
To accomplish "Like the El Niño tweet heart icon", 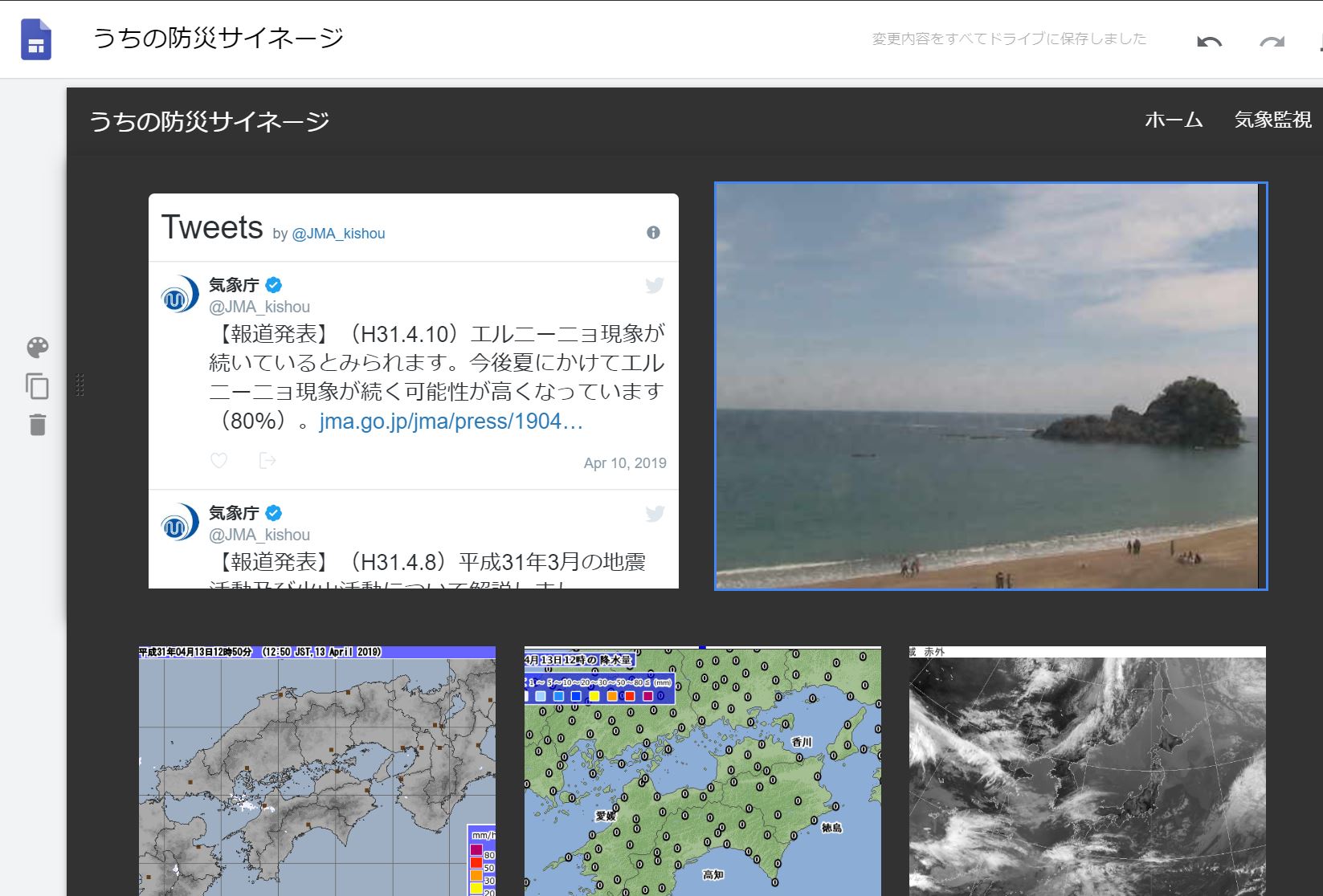I will tap(218, 460).
